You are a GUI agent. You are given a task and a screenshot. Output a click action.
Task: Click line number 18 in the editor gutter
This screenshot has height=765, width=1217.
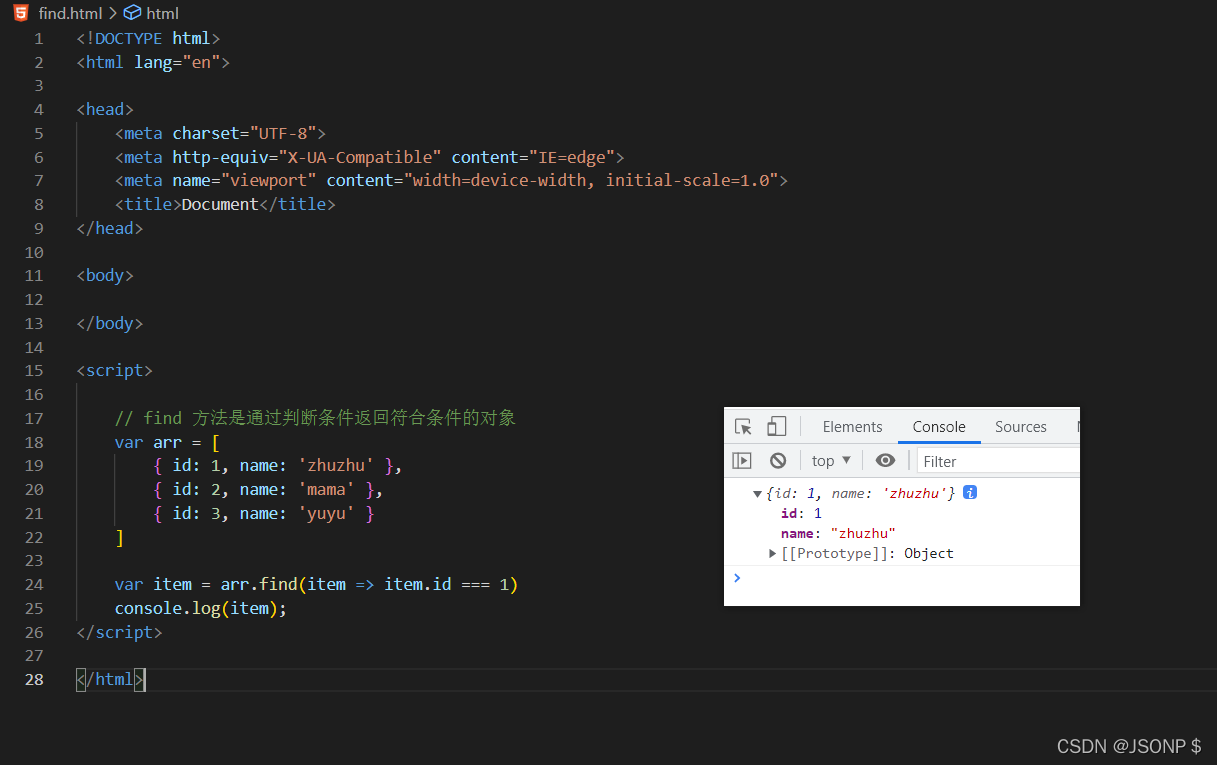pos(34,442)
